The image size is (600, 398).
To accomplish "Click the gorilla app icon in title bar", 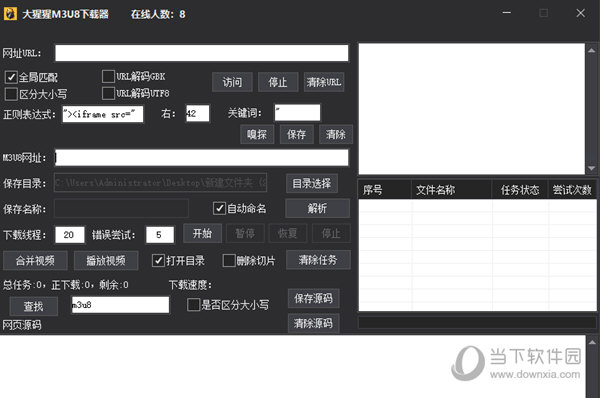I will pos(10,14).
